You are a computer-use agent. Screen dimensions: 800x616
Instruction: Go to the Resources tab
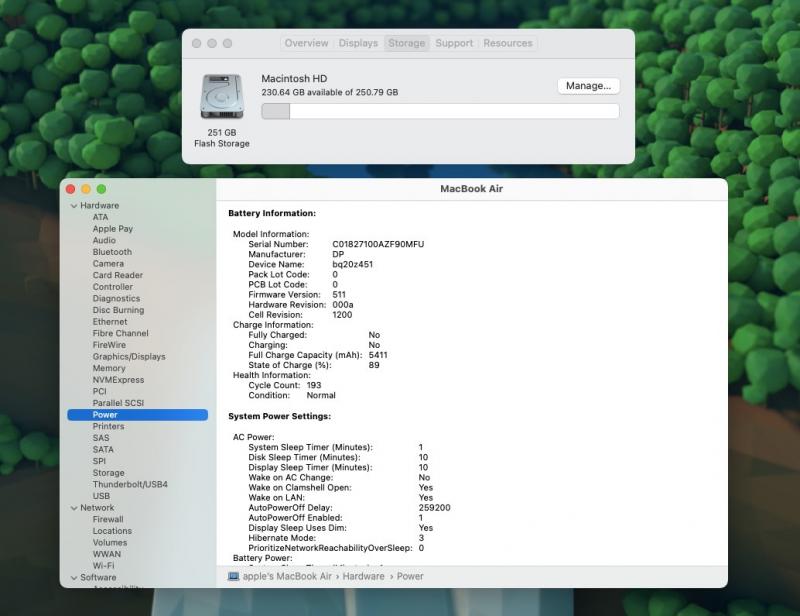tap(508, 43)
